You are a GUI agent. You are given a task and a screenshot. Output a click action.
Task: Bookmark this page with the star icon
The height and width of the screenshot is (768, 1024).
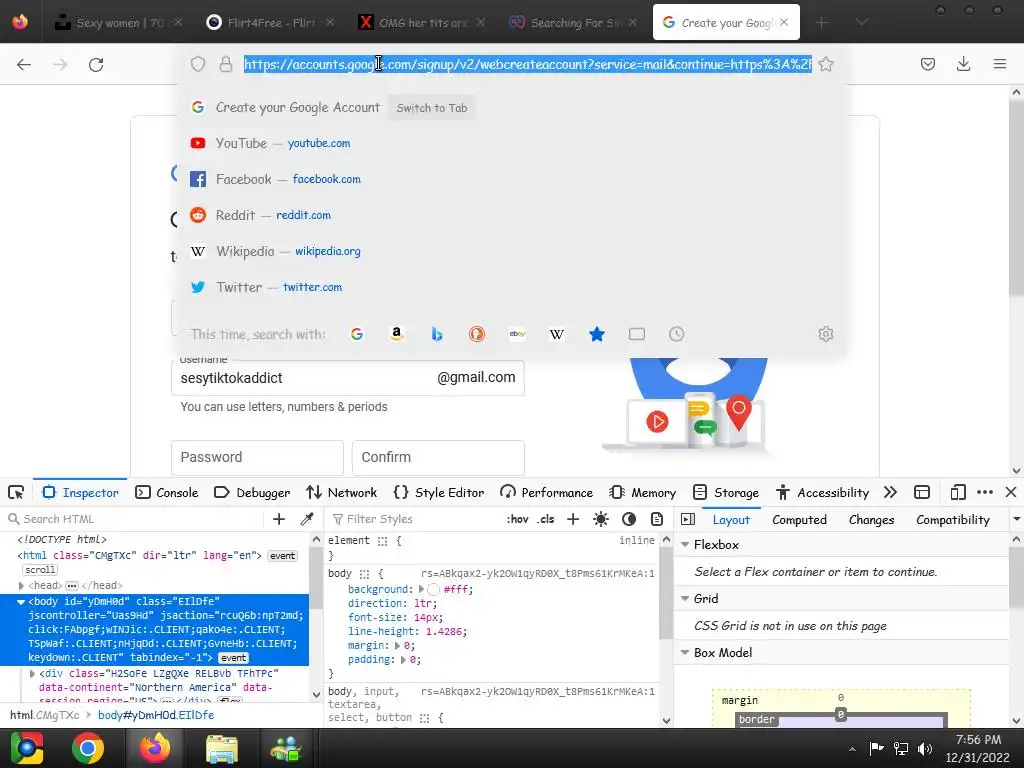coord(825,64)
